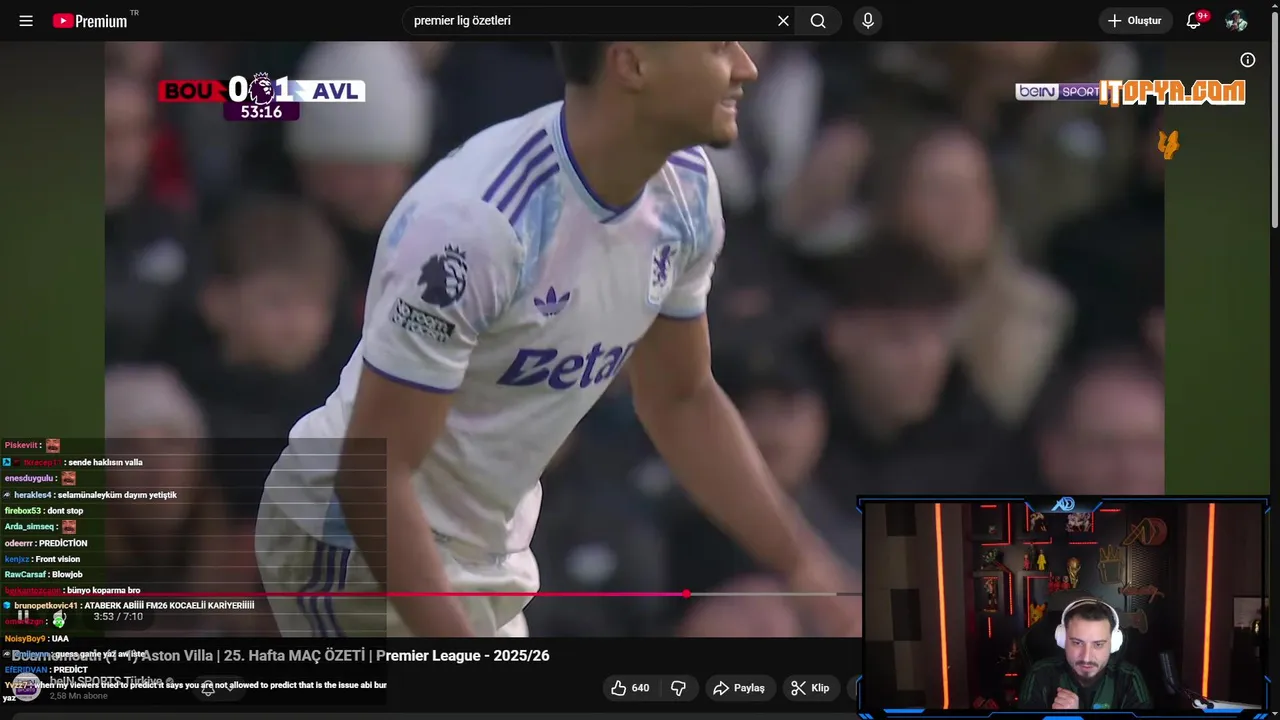Like the video with 640 likes
1280x720 pixels.
pyautogui.click(x=630, y=688)
